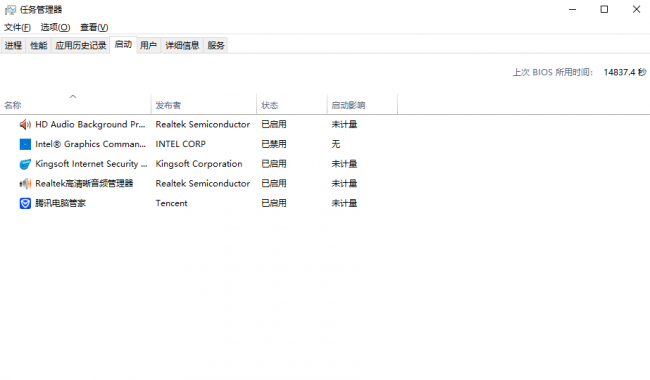The width and height of the screenshot is (650, 380).
Task: Click the 无 startup impact of Intel
Action: (336, 144)
